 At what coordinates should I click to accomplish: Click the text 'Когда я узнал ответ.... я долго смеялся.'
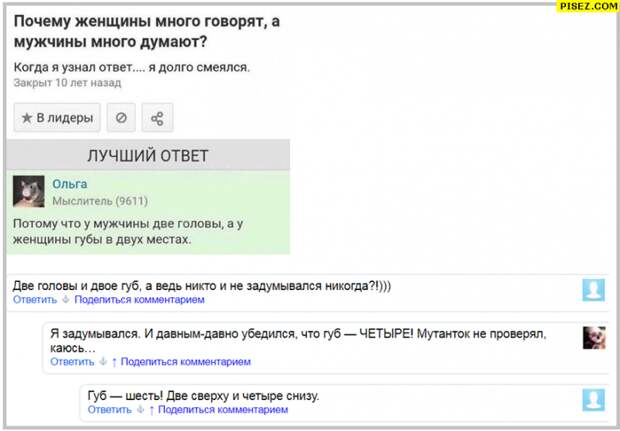pyautogui.click(x=132, y=67)
